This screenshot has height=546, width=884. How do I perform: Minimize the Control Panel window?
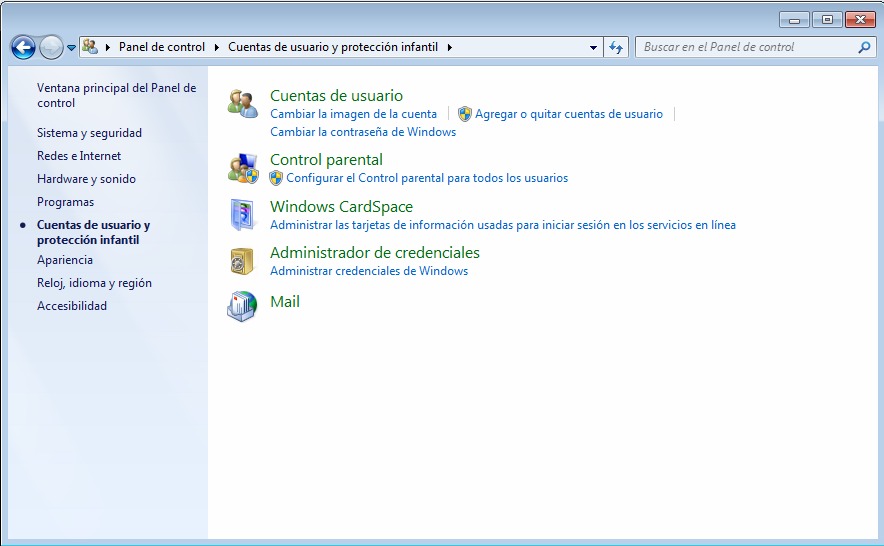[x=794, y=20]
